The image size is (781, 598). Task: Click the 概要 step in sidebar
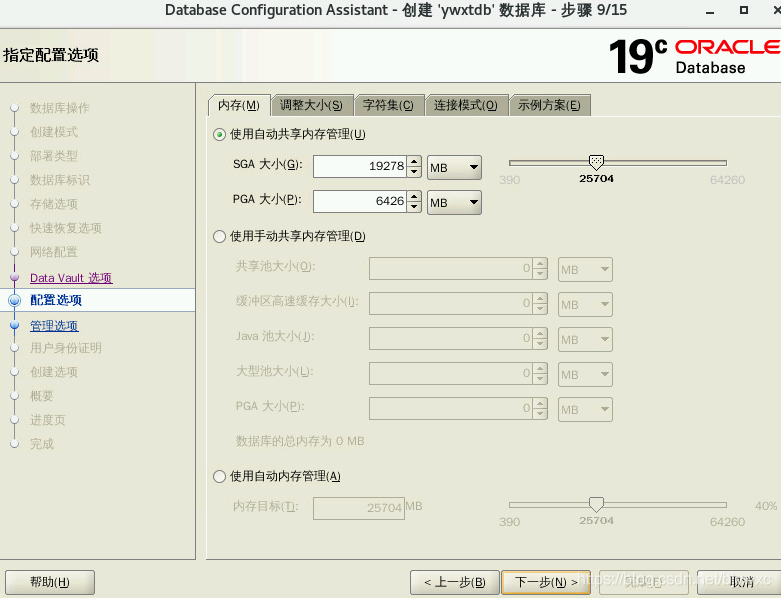click(42, 396)
